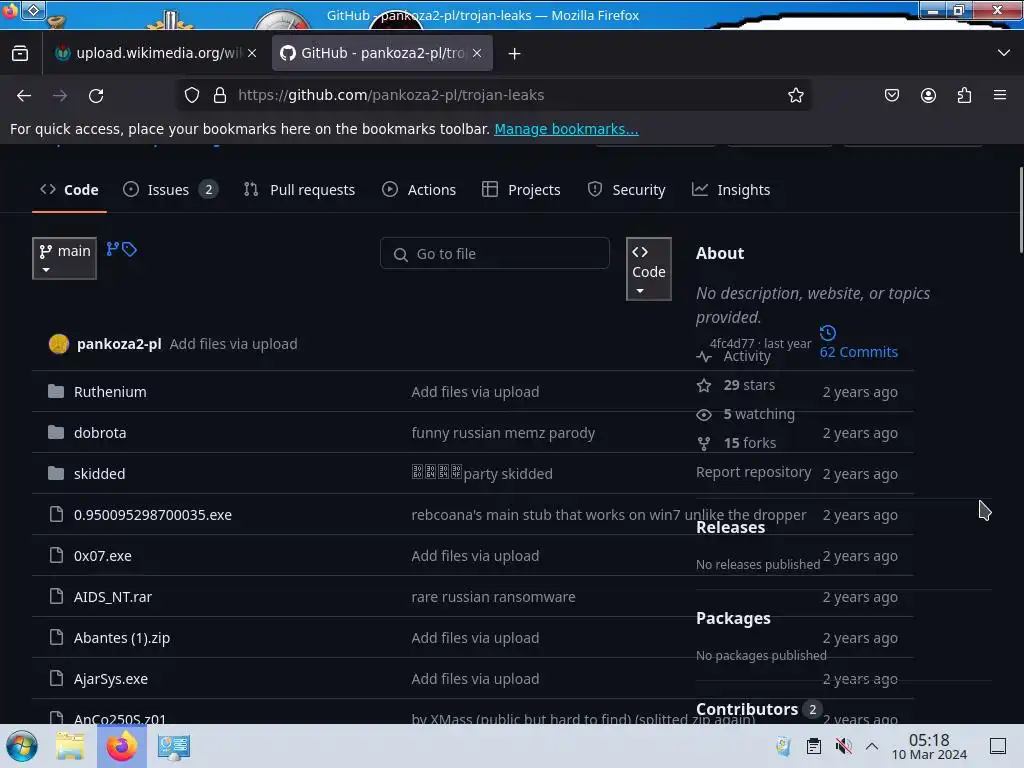The height and width of the screenshot is (768, 1024).
Task: Open file AIDS_NT.rar
Action: point(112,597)
